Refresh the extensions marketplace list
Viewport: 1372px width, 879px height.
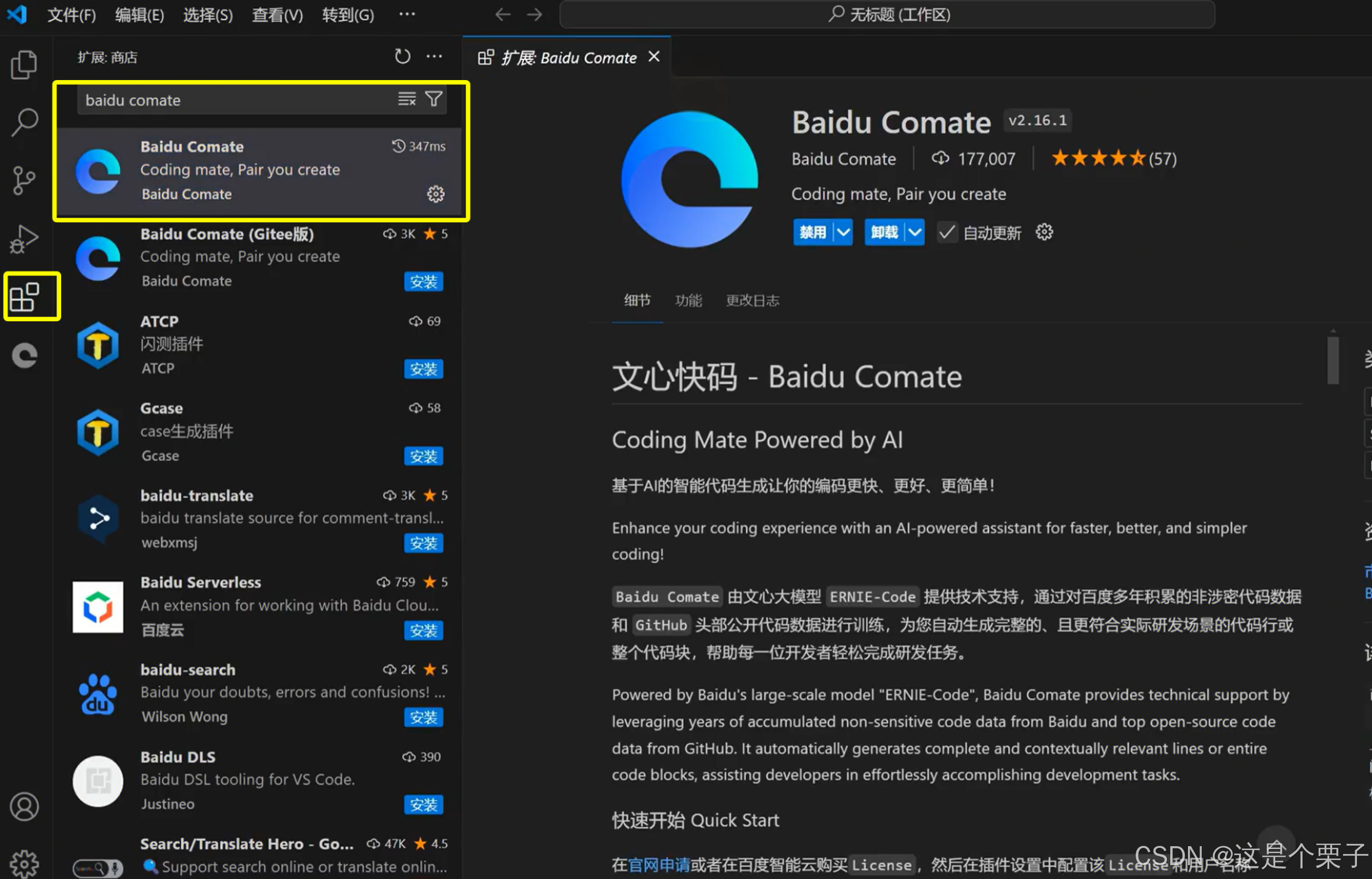coord(402,57)
